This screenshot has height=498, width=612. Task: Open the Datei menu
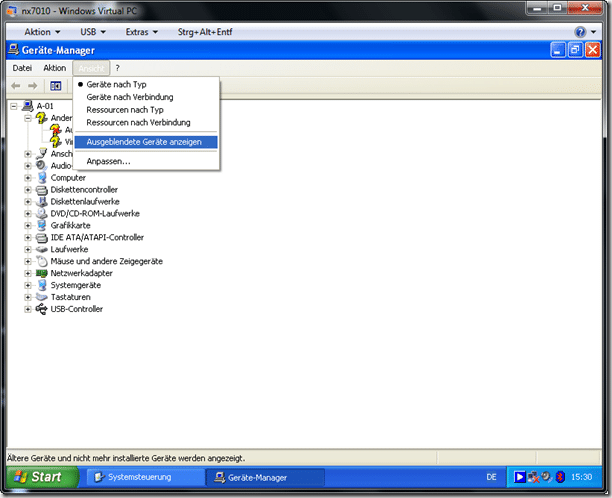point(22,68)
